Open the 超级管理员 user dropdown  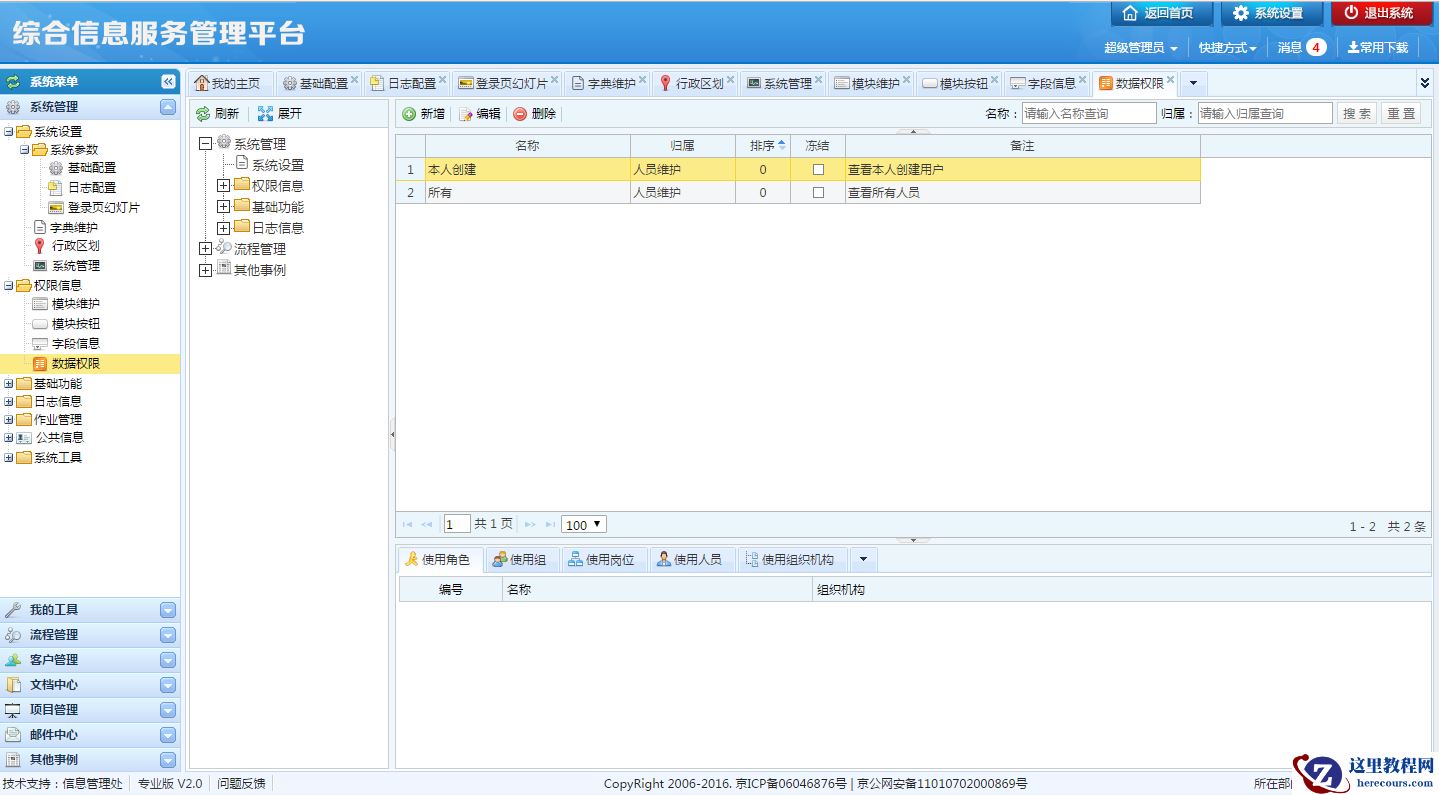[x=1140, y=47]
